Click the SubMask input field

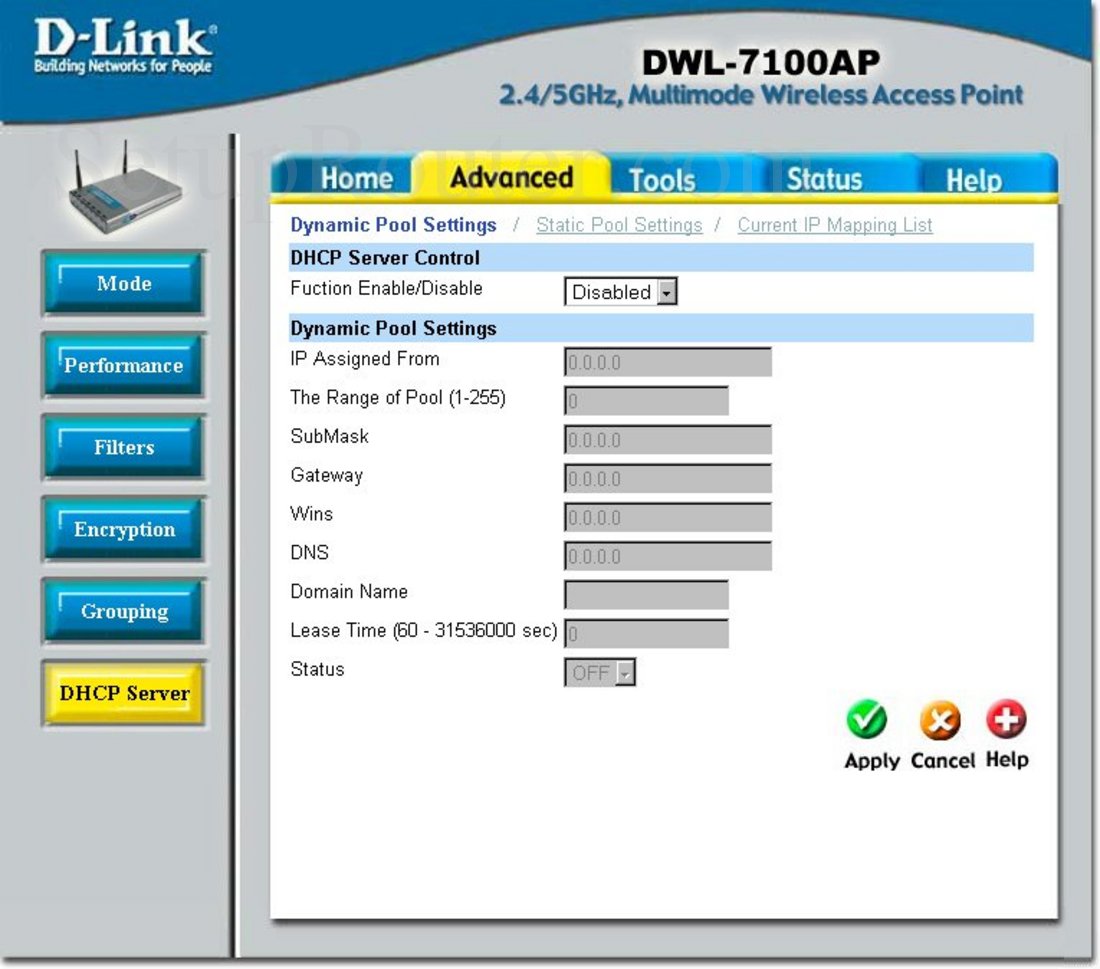[668, 440]
